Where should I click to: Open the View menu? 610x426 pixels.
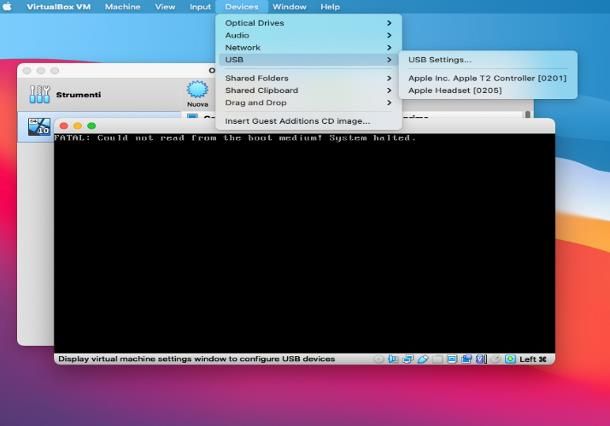click(165, 7)
